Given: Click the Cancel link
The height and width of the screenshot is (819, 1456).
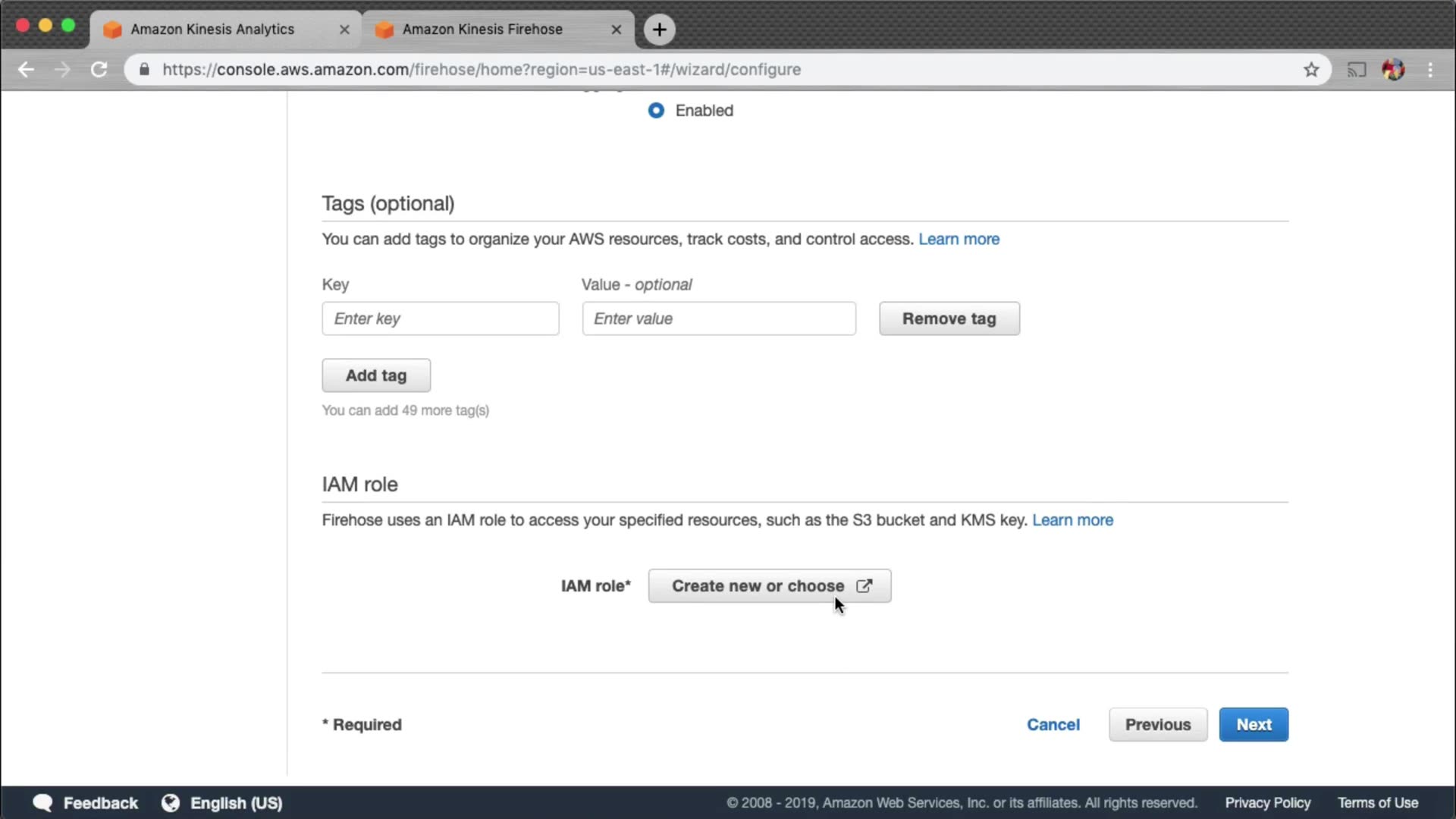Looking at the screenshot, I should coord(1053,725).
